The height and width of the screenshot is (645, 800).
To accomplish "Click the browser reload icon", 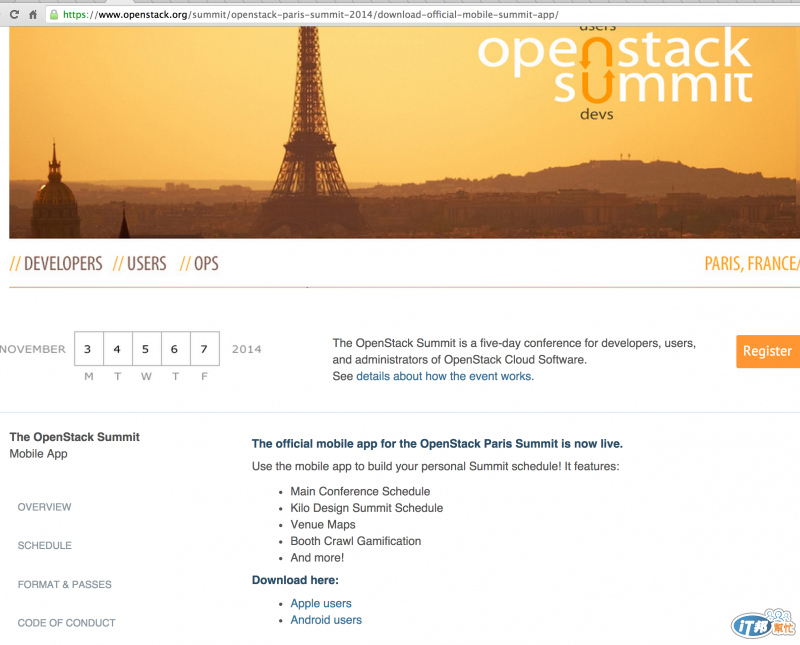I will pos(14,14).
